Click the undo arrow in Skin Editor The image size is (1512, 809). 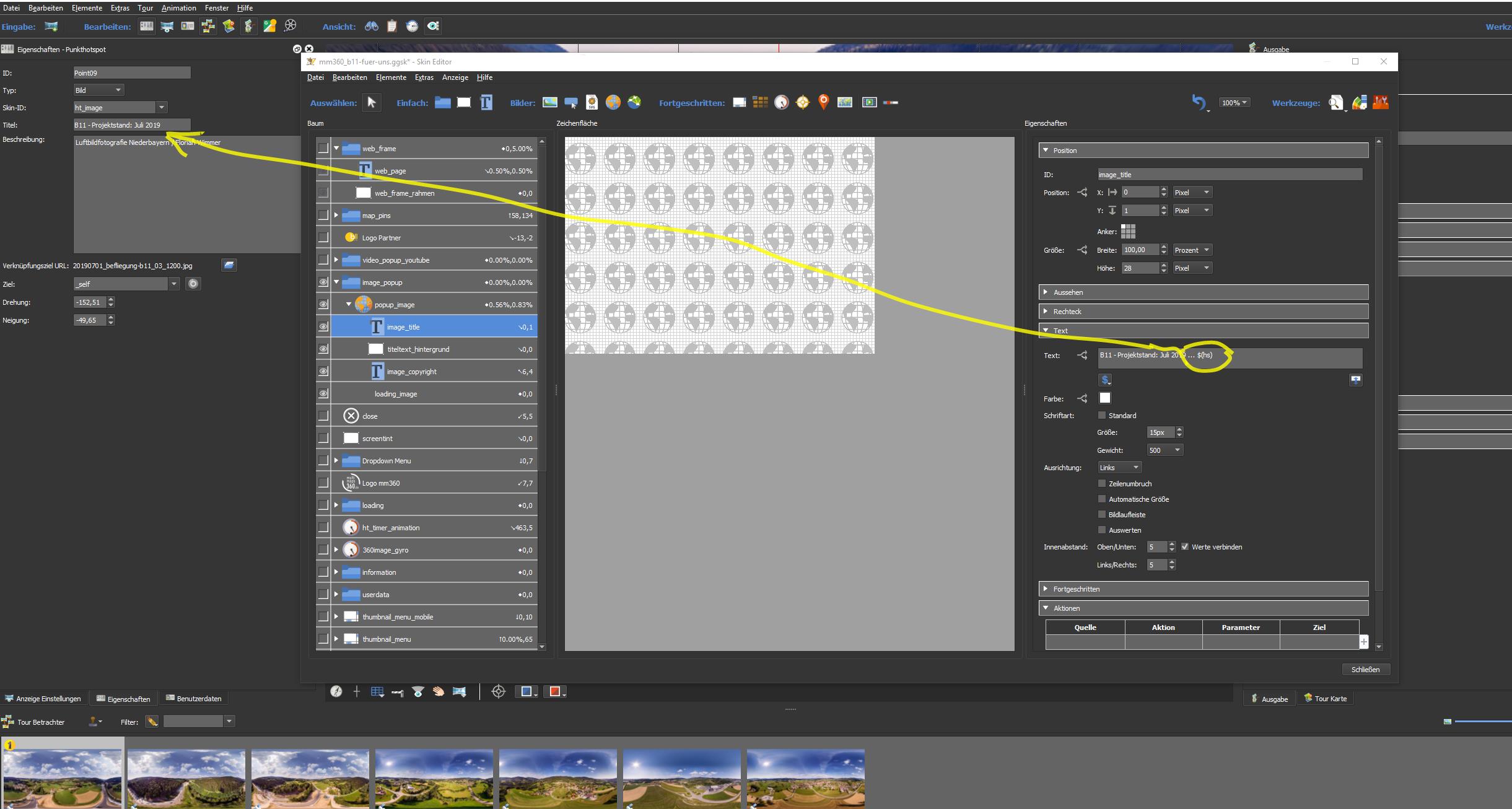(1199, 102)
